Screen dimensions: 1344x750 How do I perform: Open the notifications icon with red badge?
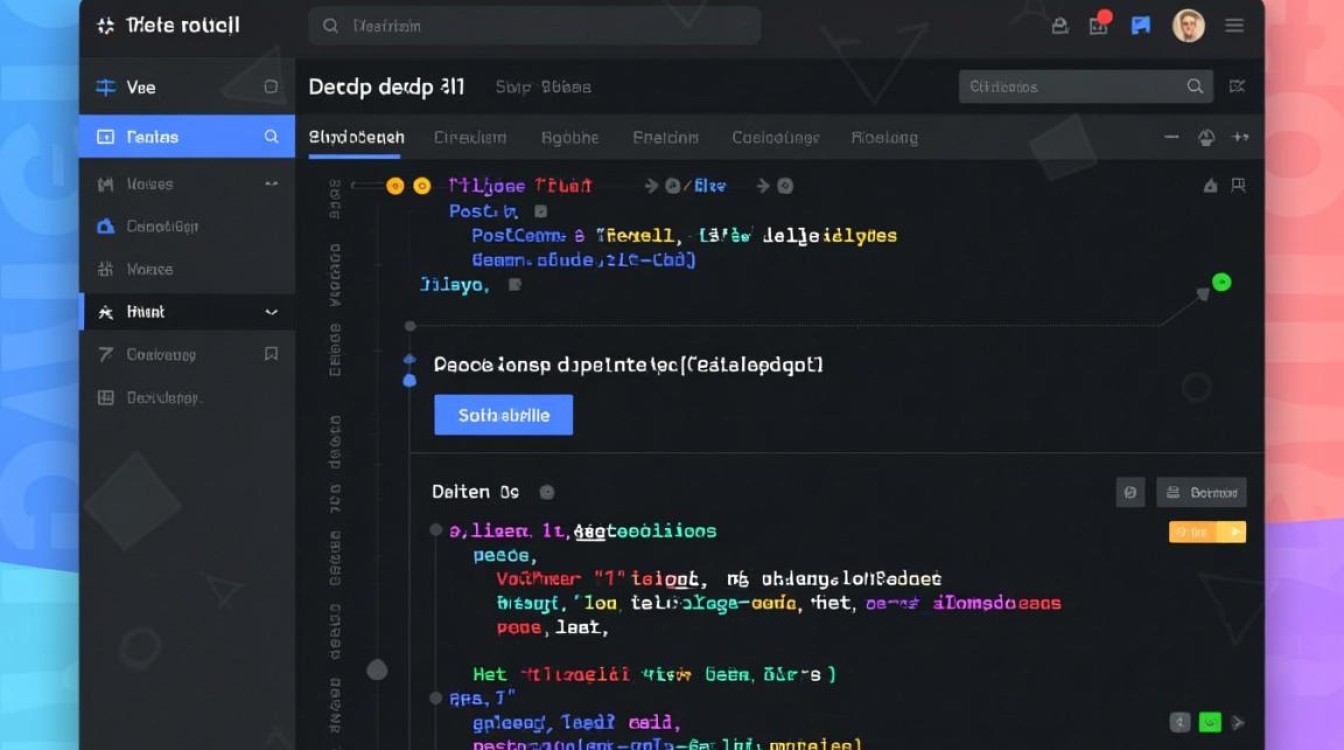(x=1100, y=26)
